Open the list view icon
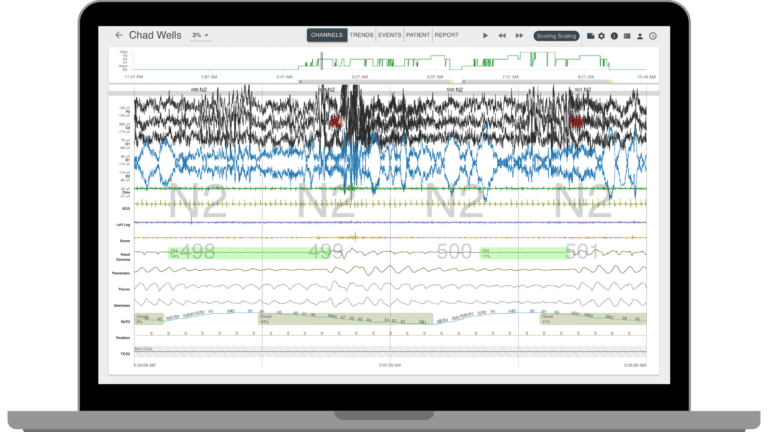The image size is (768, 432). point(627,36)
